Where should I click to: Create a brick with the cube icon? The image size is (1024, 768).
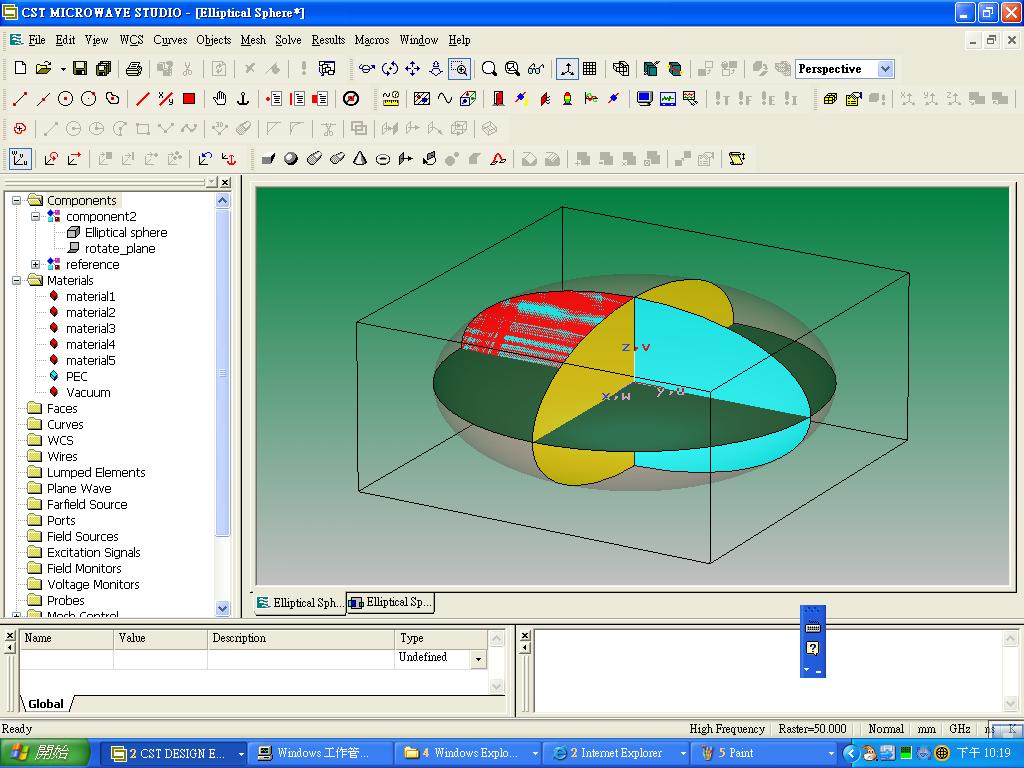pos(268,159)
